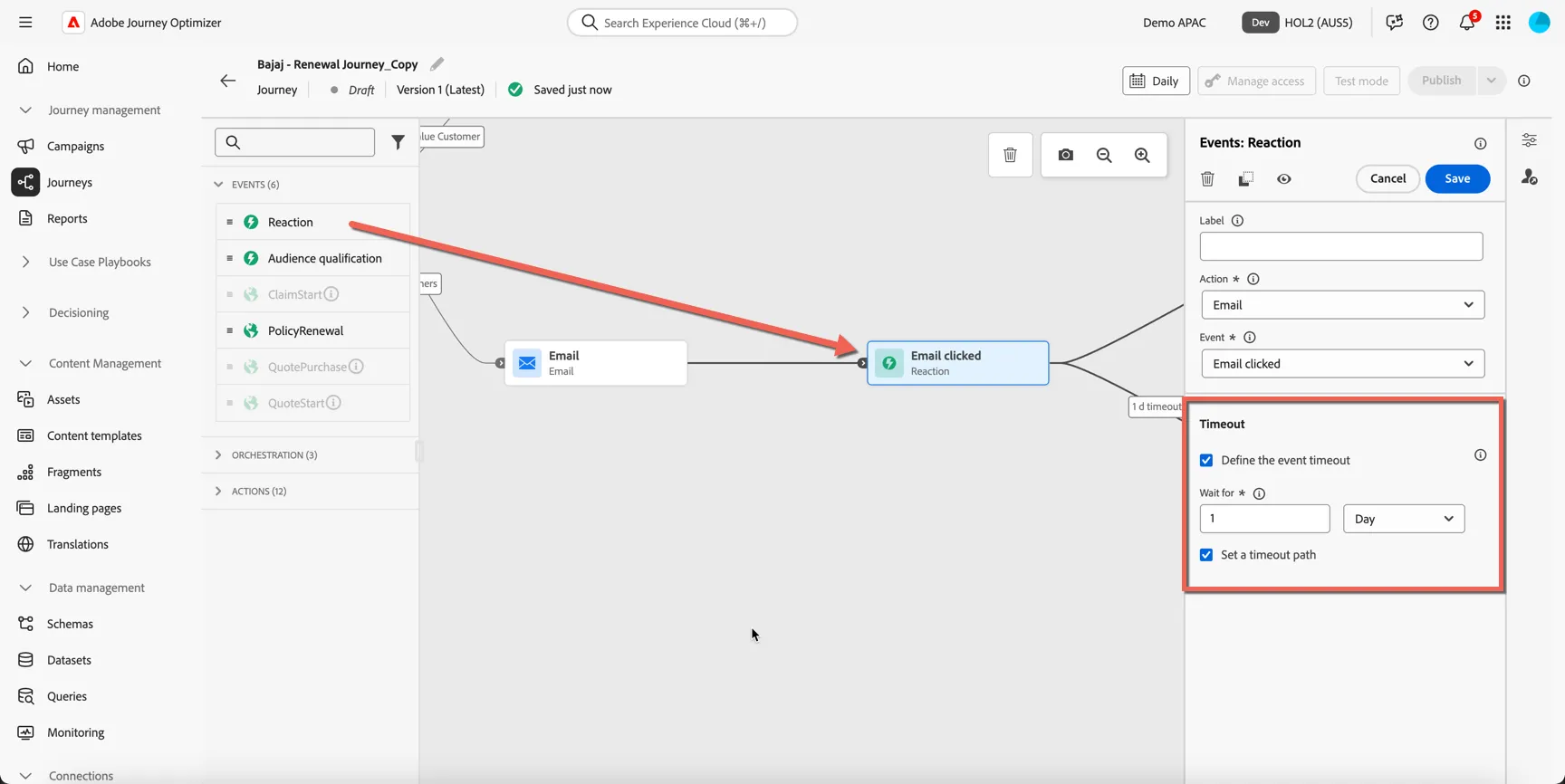Zoom out of the journey canvas
Viewport: 1565px width, 784px height.
point(1104,155)
